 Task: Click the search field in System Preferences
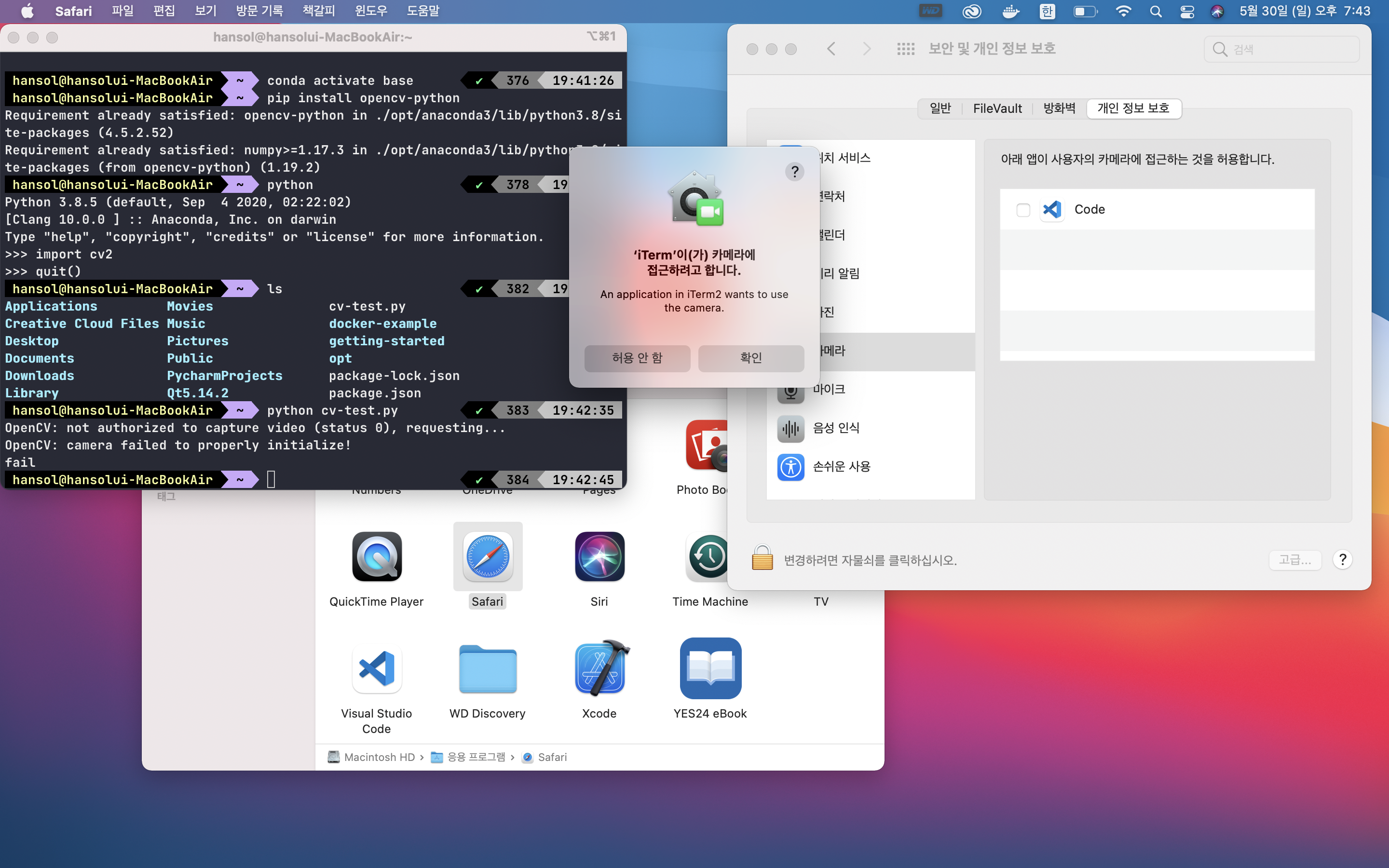click(1281, 49)
